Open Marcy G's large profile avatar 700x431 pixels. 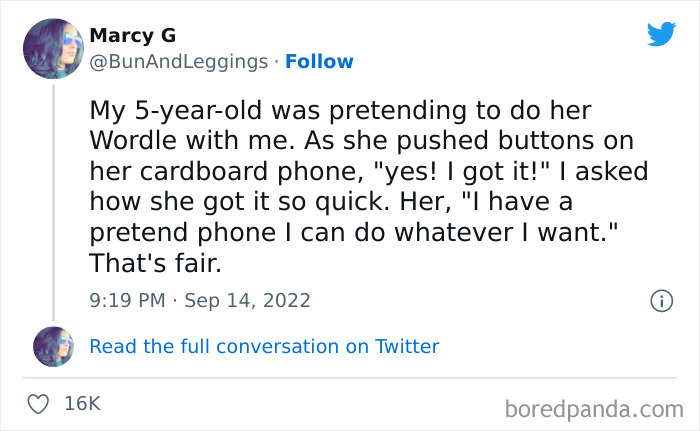pyautogui.click(x=53, y=48)
